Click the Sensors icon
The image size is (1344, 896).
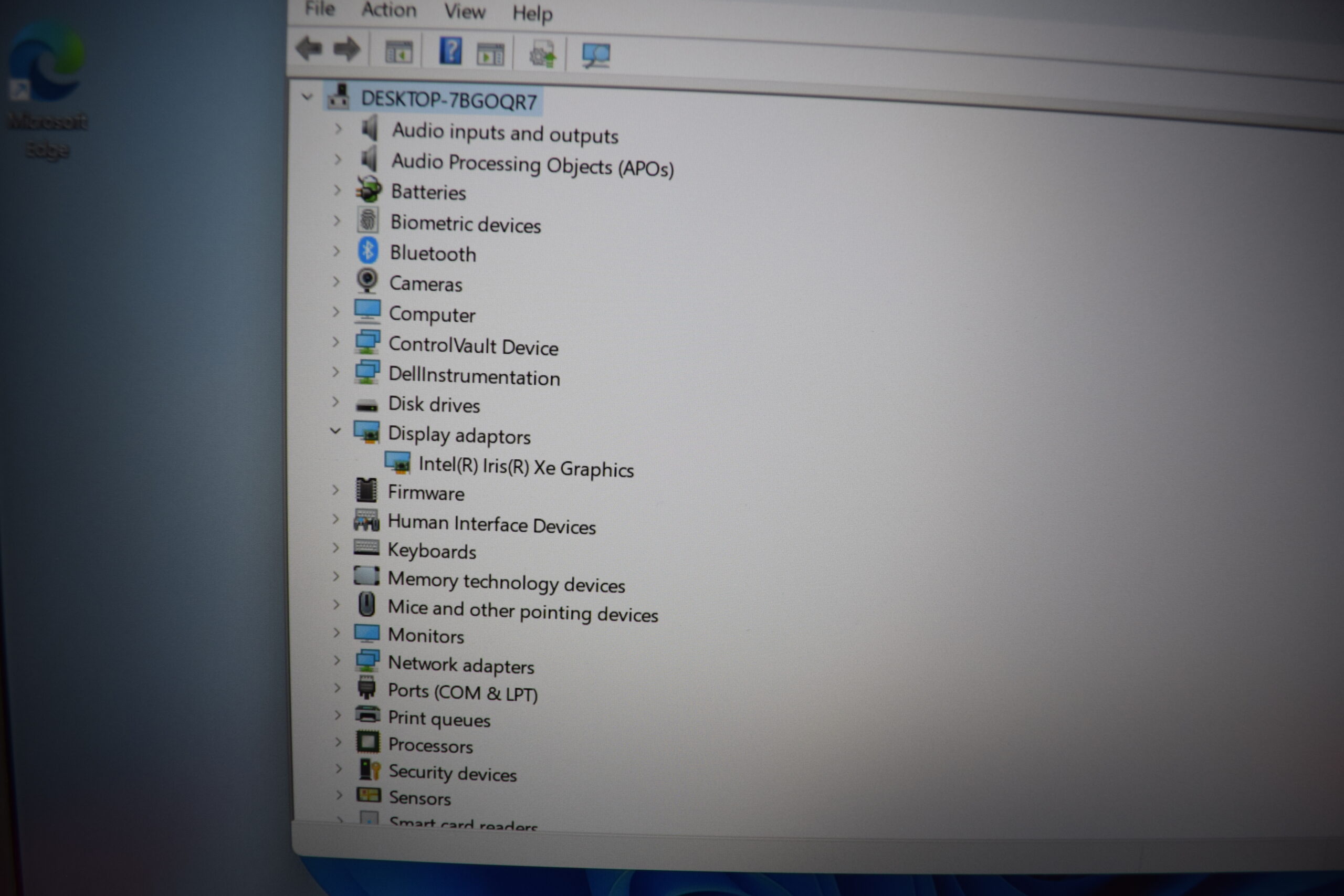[368, 795]
